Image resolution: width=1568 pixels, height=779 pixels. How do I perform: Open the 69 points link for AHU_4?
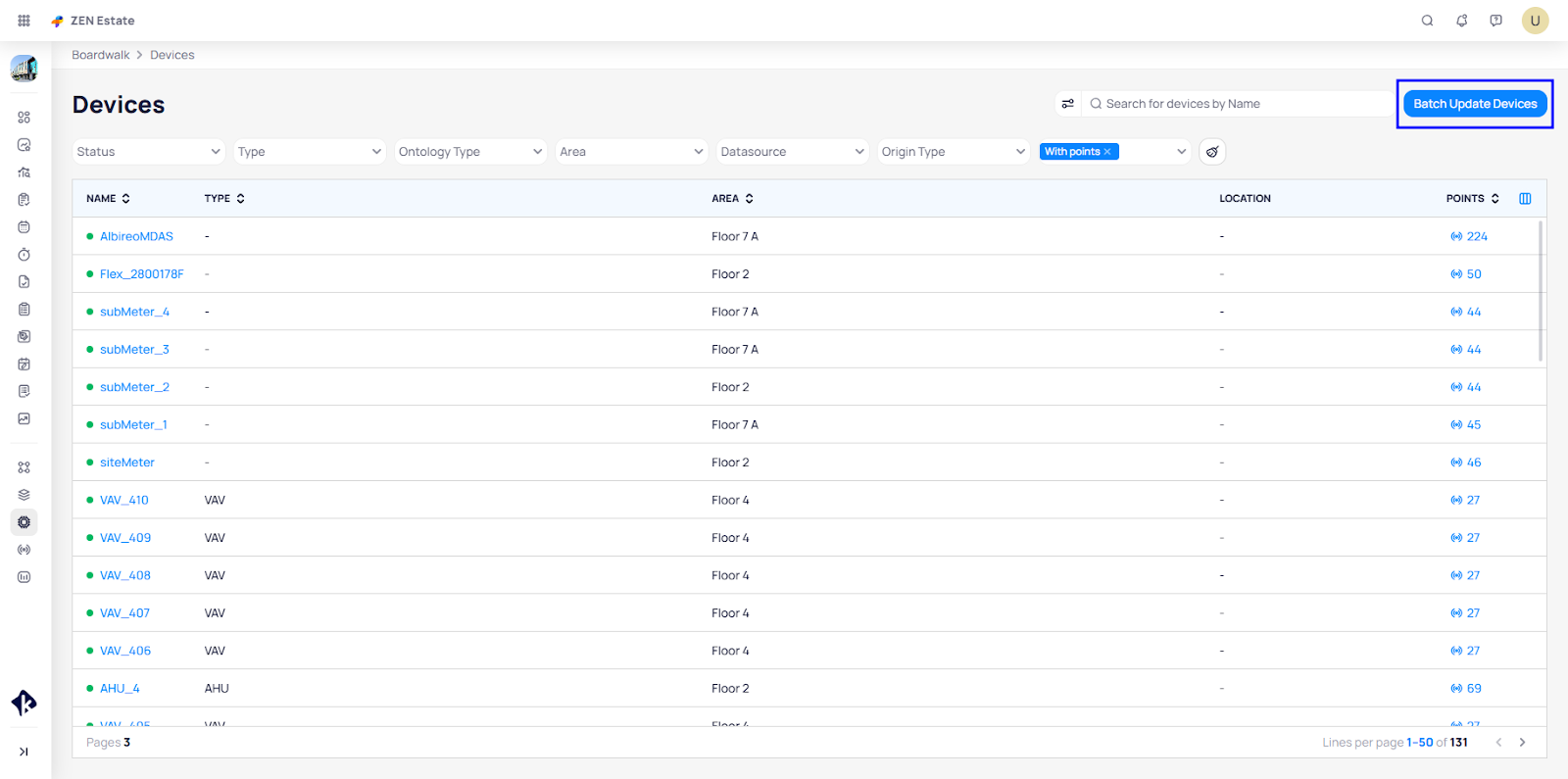(1474, 689)
